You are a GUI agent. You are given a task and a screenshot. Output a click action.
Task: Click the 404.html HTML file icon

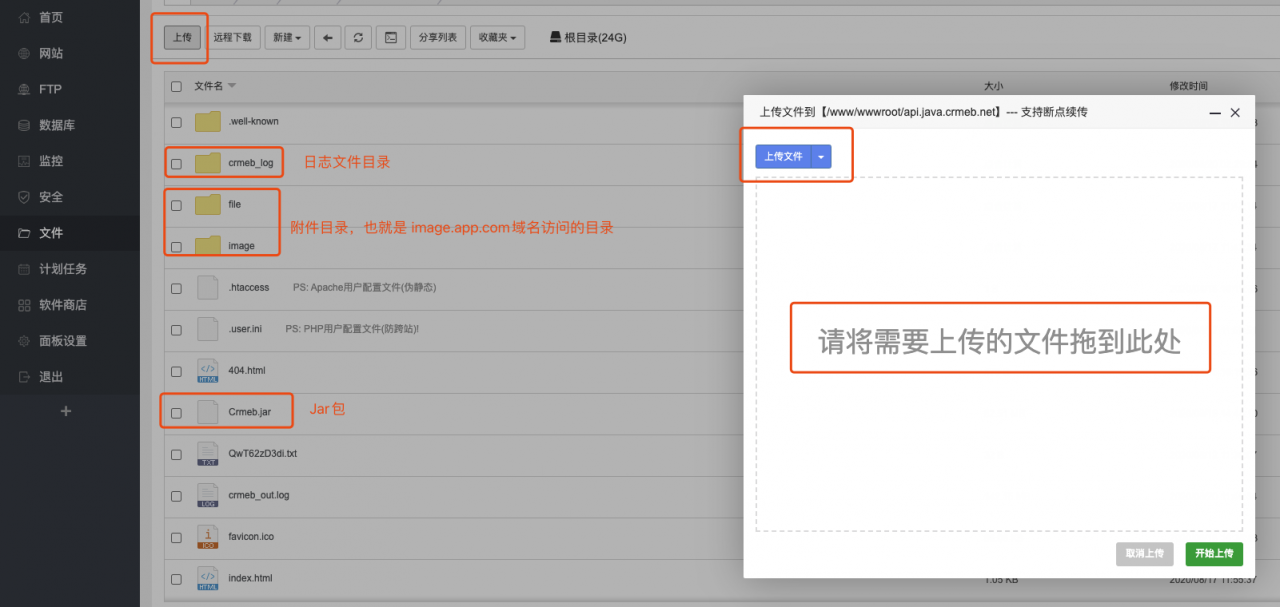208,370
